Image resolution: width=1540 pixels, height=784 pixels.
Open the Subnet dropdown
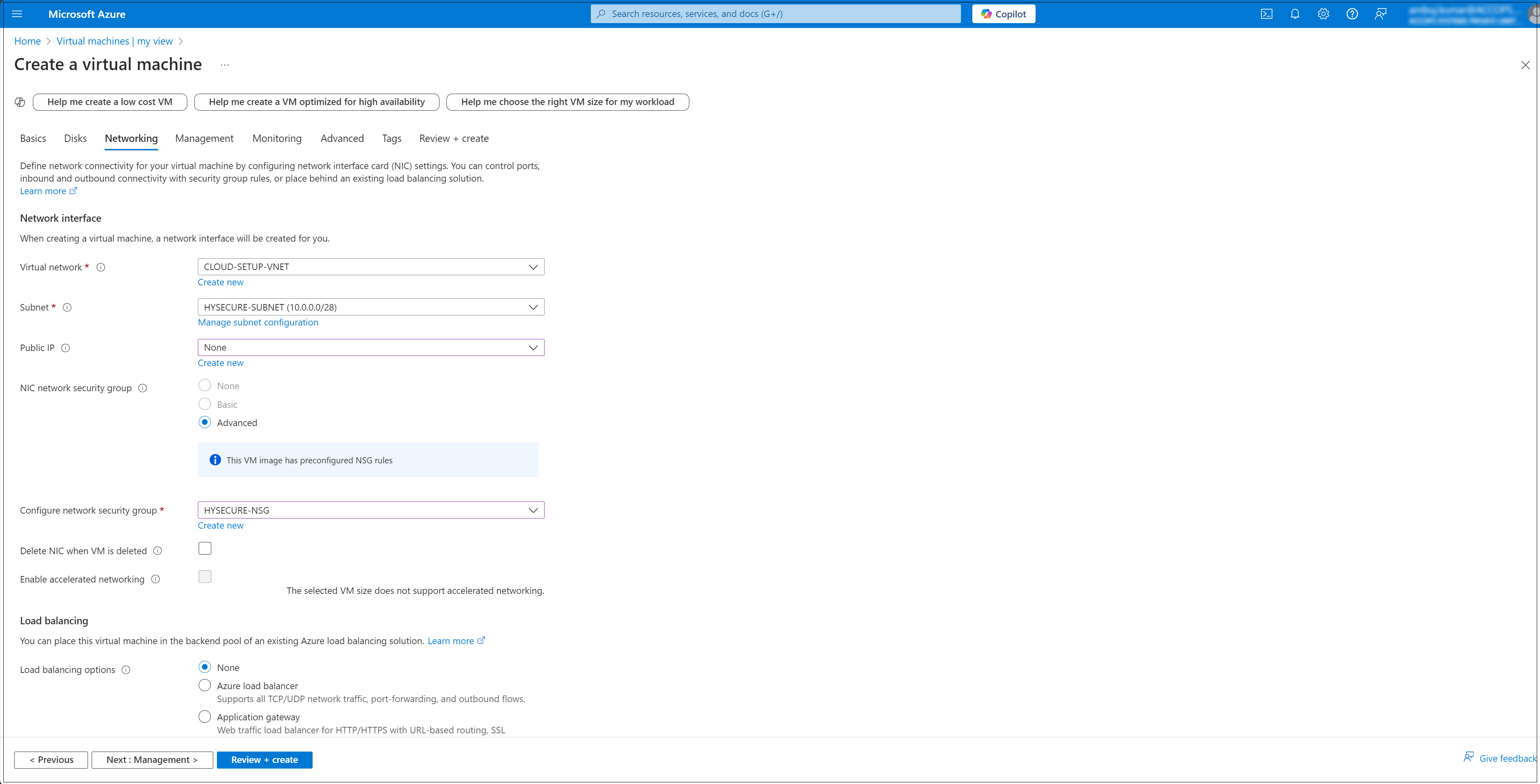coord(371,307)
